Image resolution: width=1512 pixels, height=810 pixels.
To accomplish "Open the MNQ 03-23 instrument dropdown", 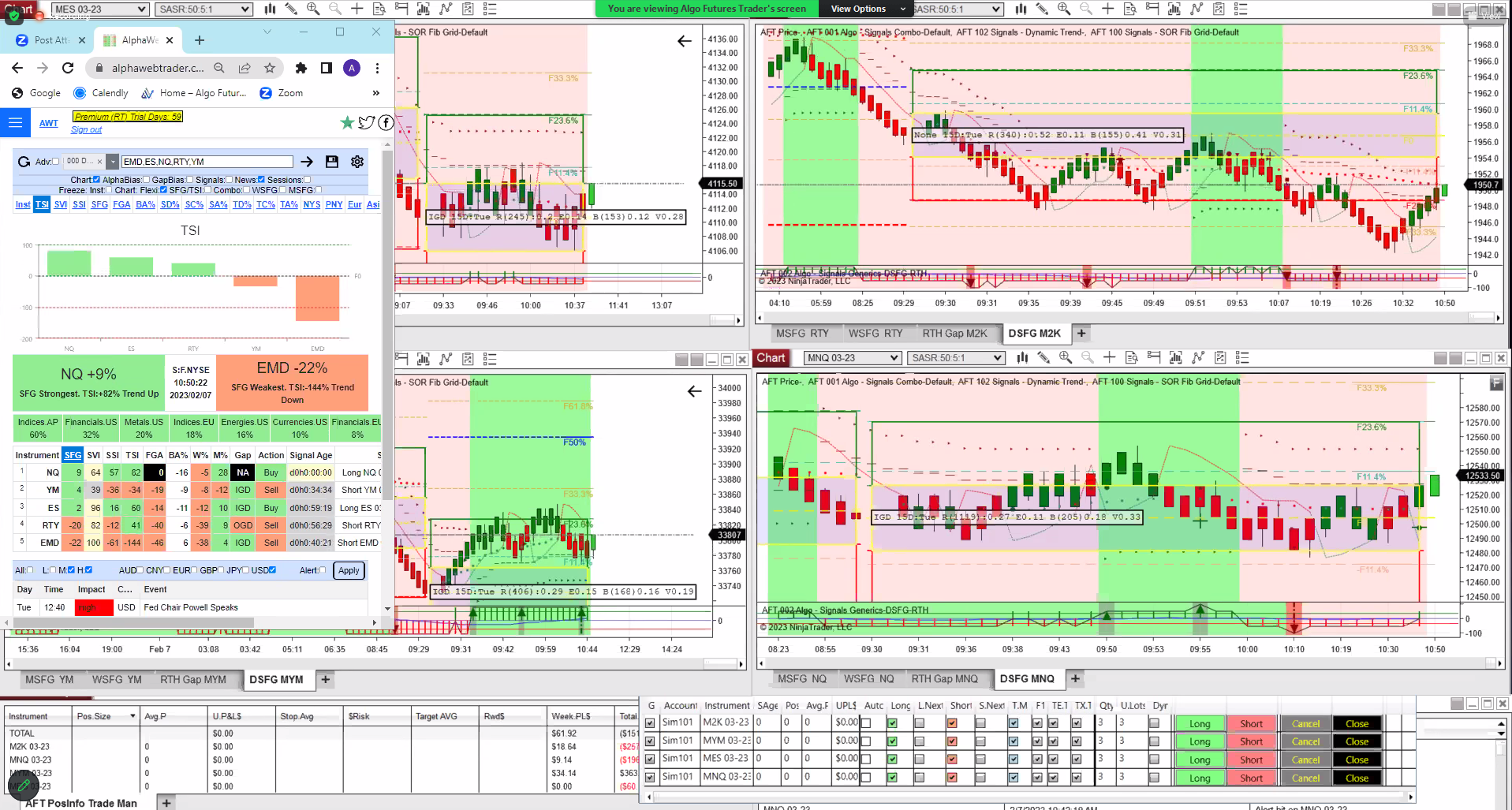I will 852,358.
